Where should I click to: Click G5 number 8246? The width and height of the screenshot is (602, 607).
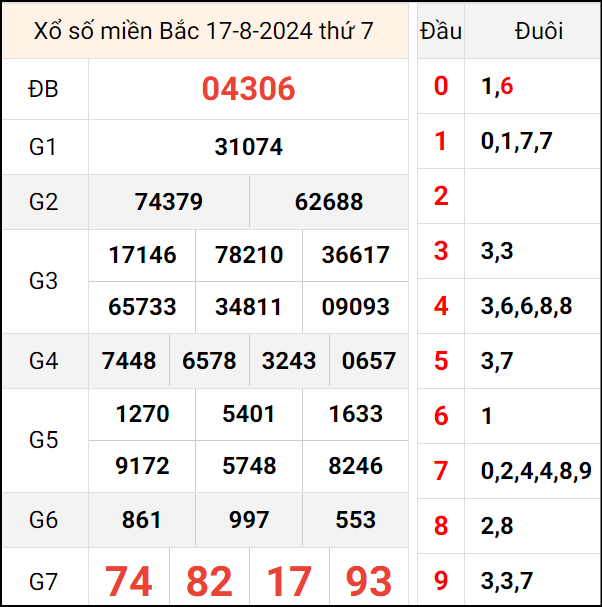[x=355, y=466]
